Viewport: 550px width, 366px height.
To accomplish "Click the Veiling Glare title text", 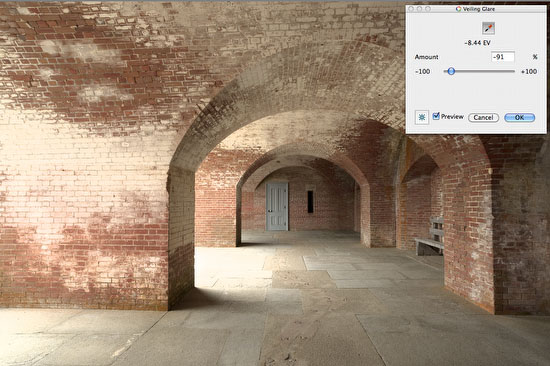I will point(478,9).
